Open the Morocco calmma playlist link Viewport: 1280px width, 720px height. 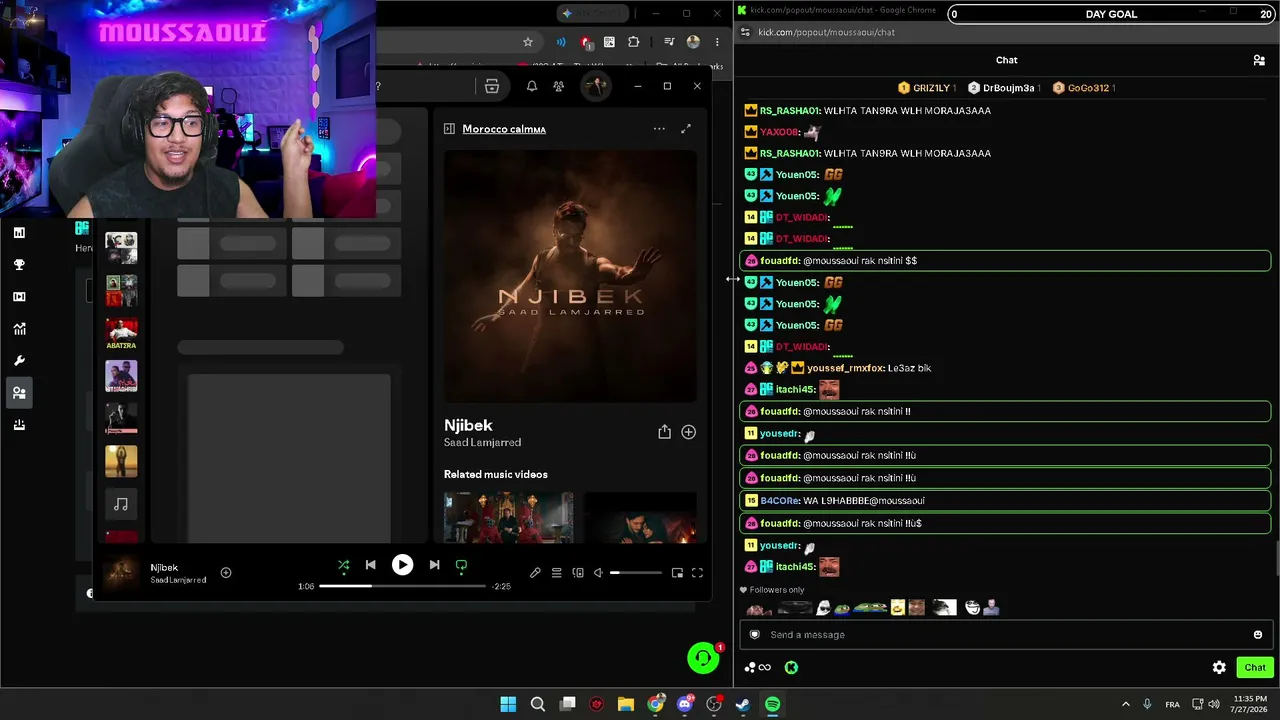click(x=504, y=129)
